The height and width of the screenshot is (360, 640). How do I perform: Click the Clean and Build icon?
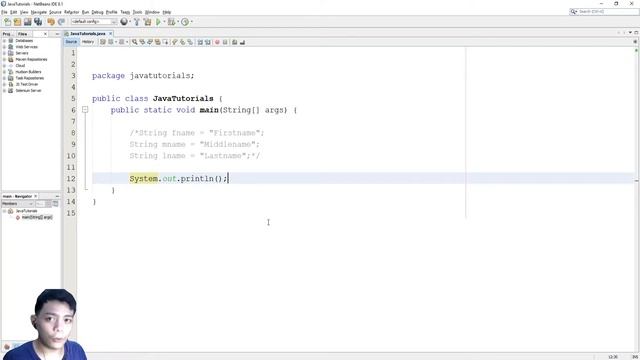tap(147, 22)
